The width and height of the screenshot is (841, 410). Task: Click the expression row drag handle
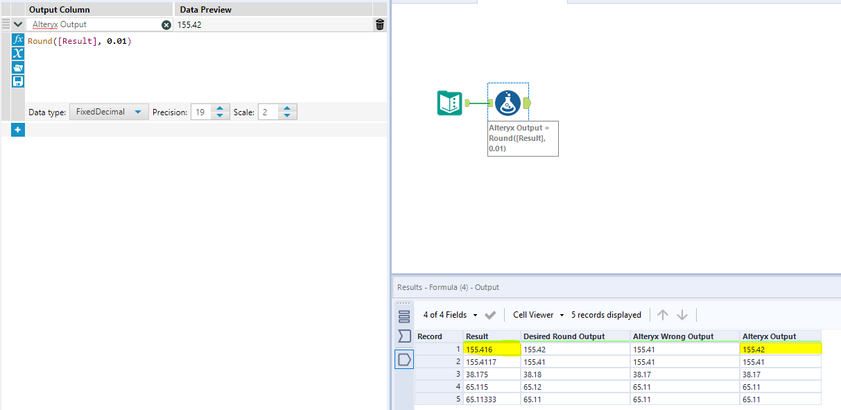pos(6,24)
